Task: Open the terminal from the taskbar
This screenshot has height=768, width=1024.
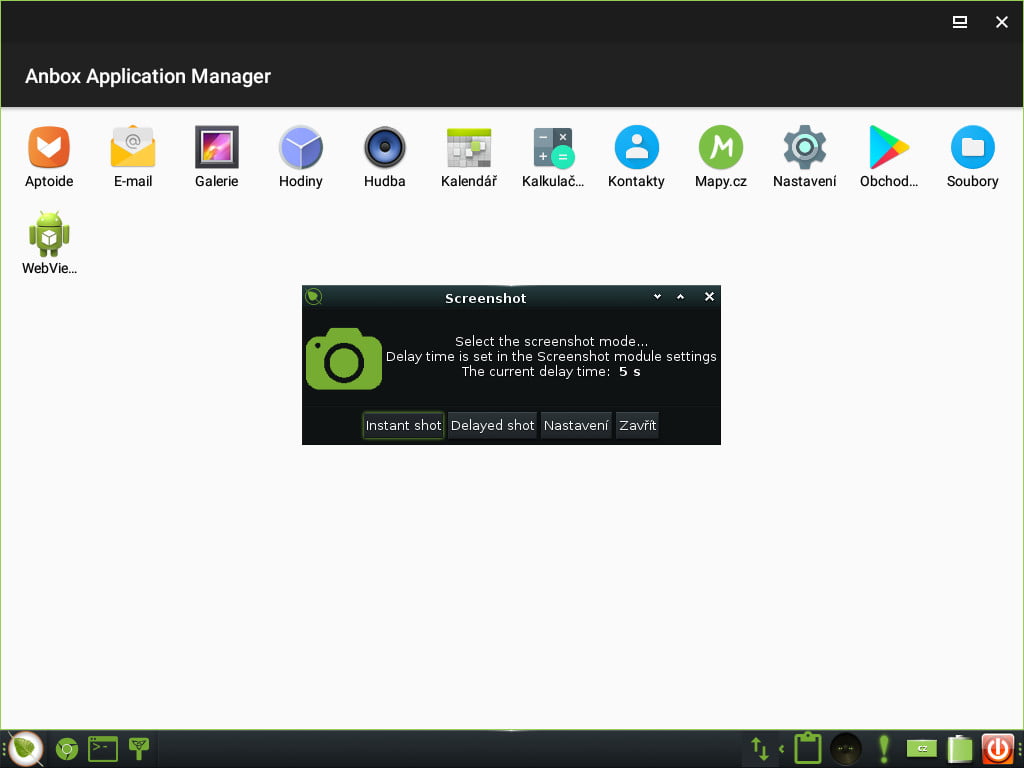Action: [103, 749]
